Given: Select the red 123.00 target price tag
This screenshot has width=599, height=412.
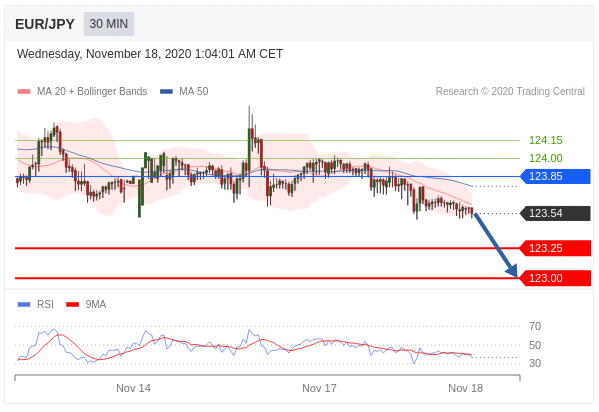Looking at the screenshot, I should pos(556,278).
